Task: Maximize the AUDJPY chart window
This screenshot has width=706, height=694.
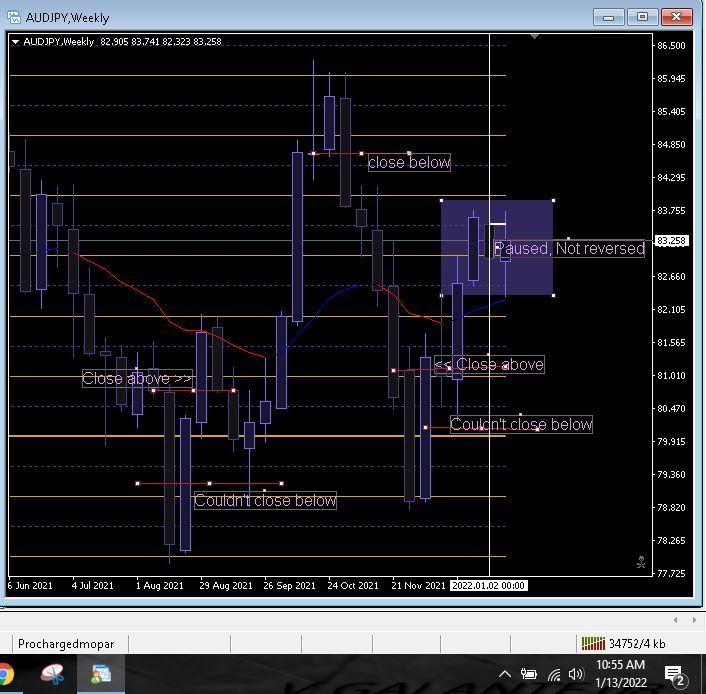Action: [642, 17]
